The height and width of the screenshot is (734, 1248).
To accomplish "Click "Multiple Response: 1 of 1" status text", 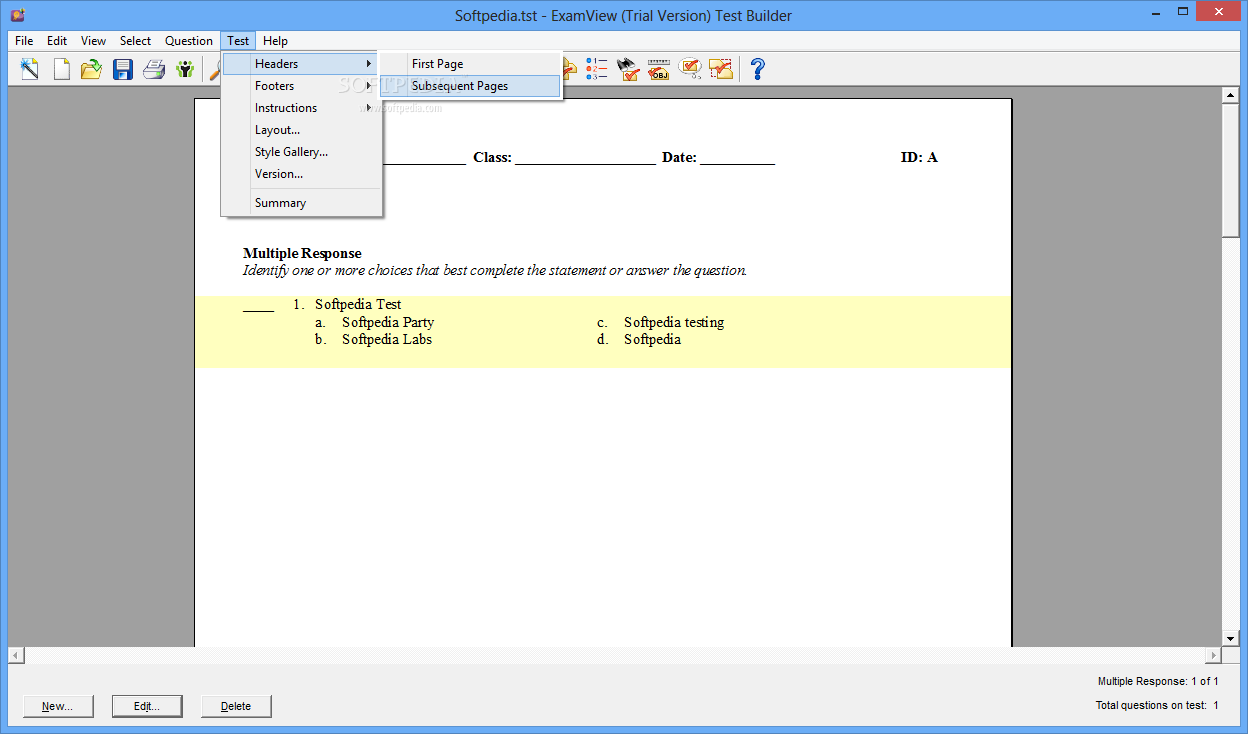I will (x=1158, y=681).
